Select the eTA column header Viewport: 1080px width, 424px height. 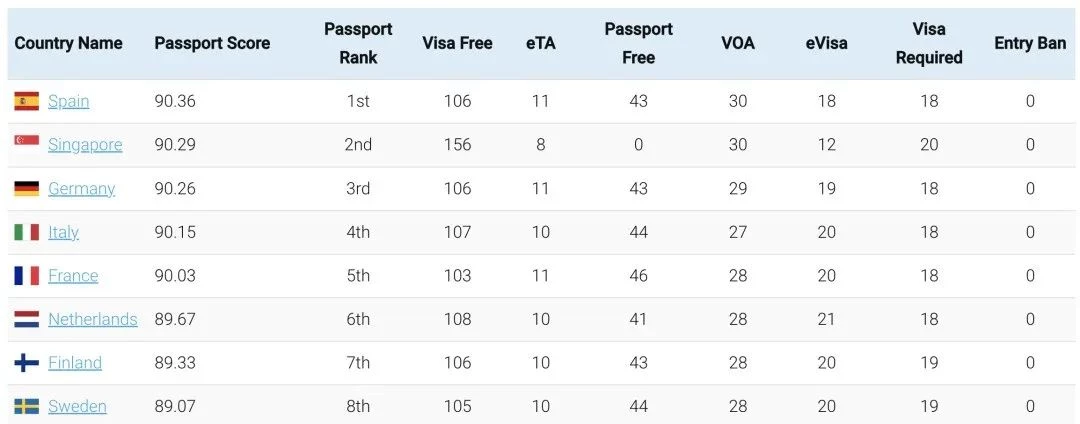(541, 43)
